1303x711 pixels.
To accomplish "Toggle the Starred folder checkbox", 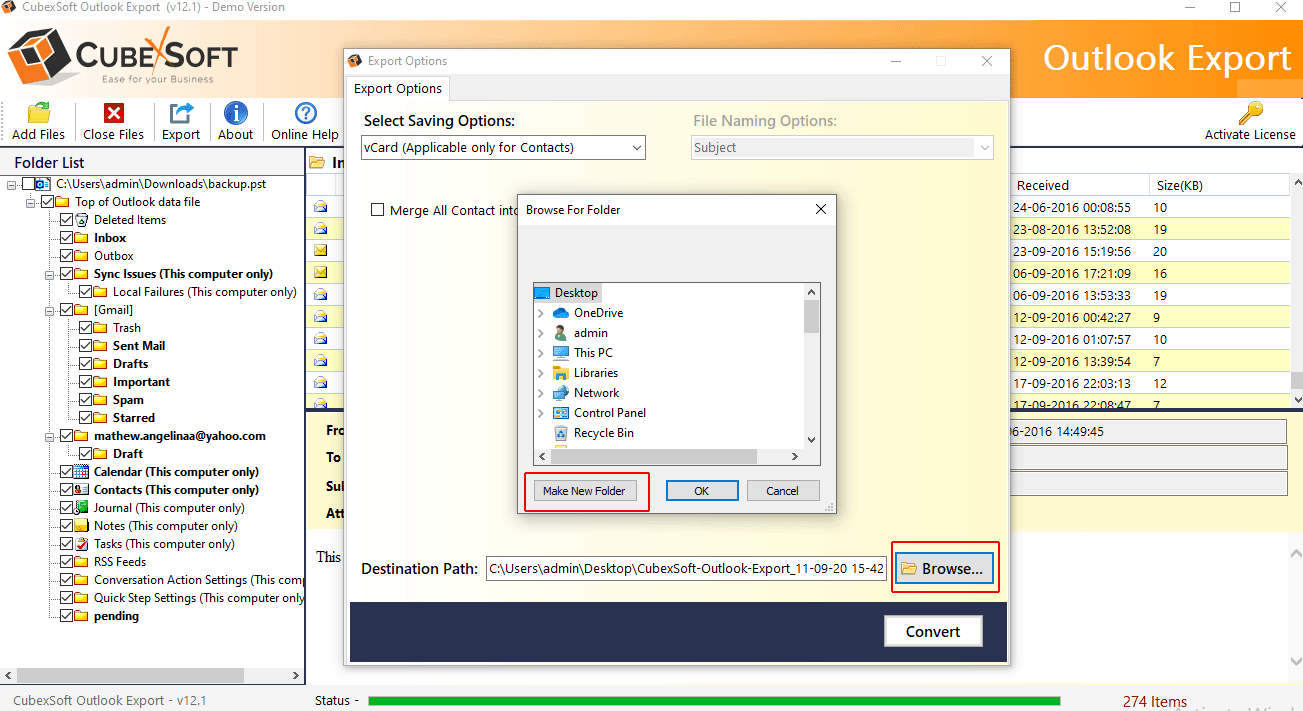I will (x=85, y=418).
